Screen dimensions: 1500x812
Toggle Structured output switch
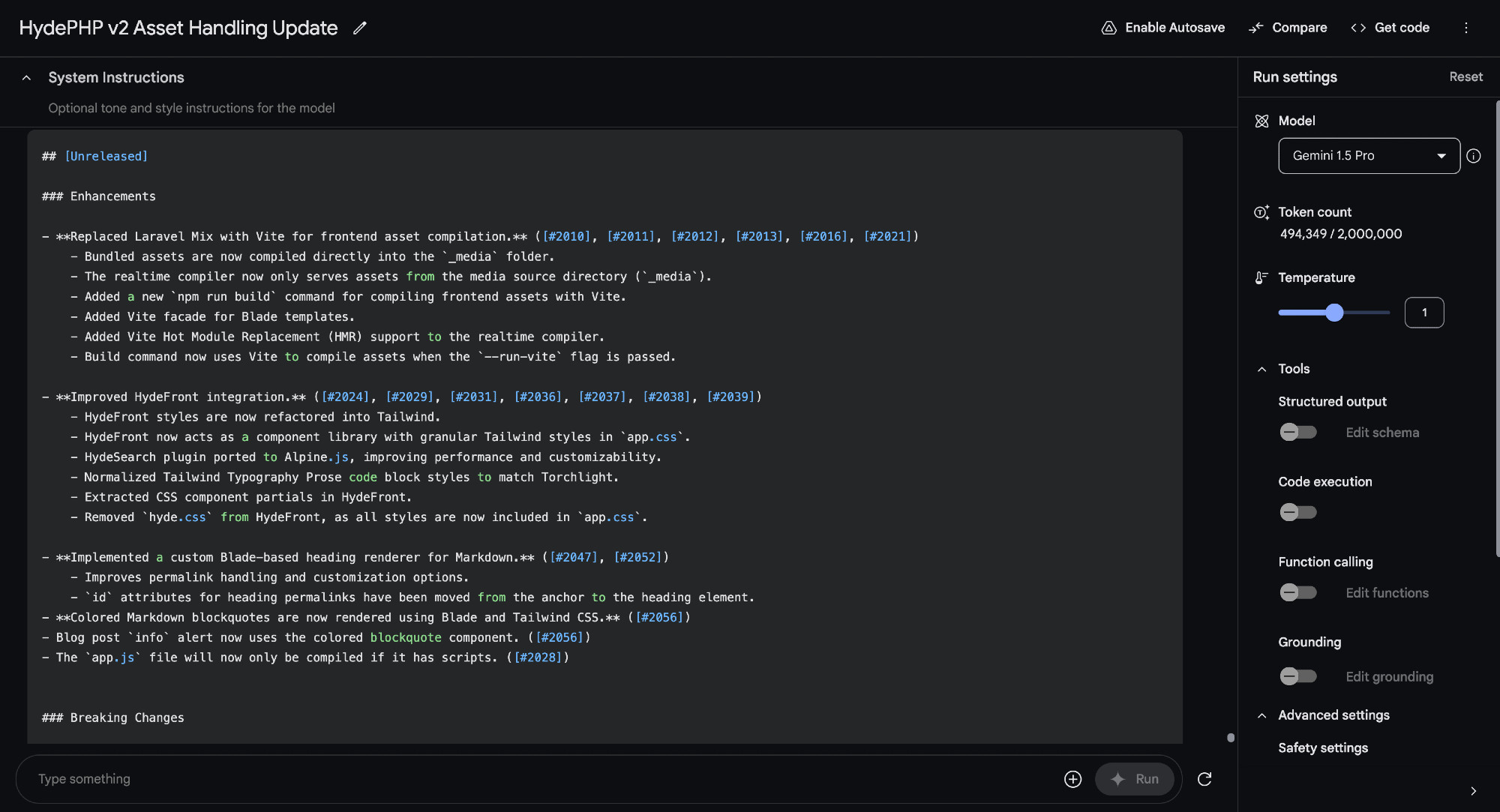tap(1298, 432)
